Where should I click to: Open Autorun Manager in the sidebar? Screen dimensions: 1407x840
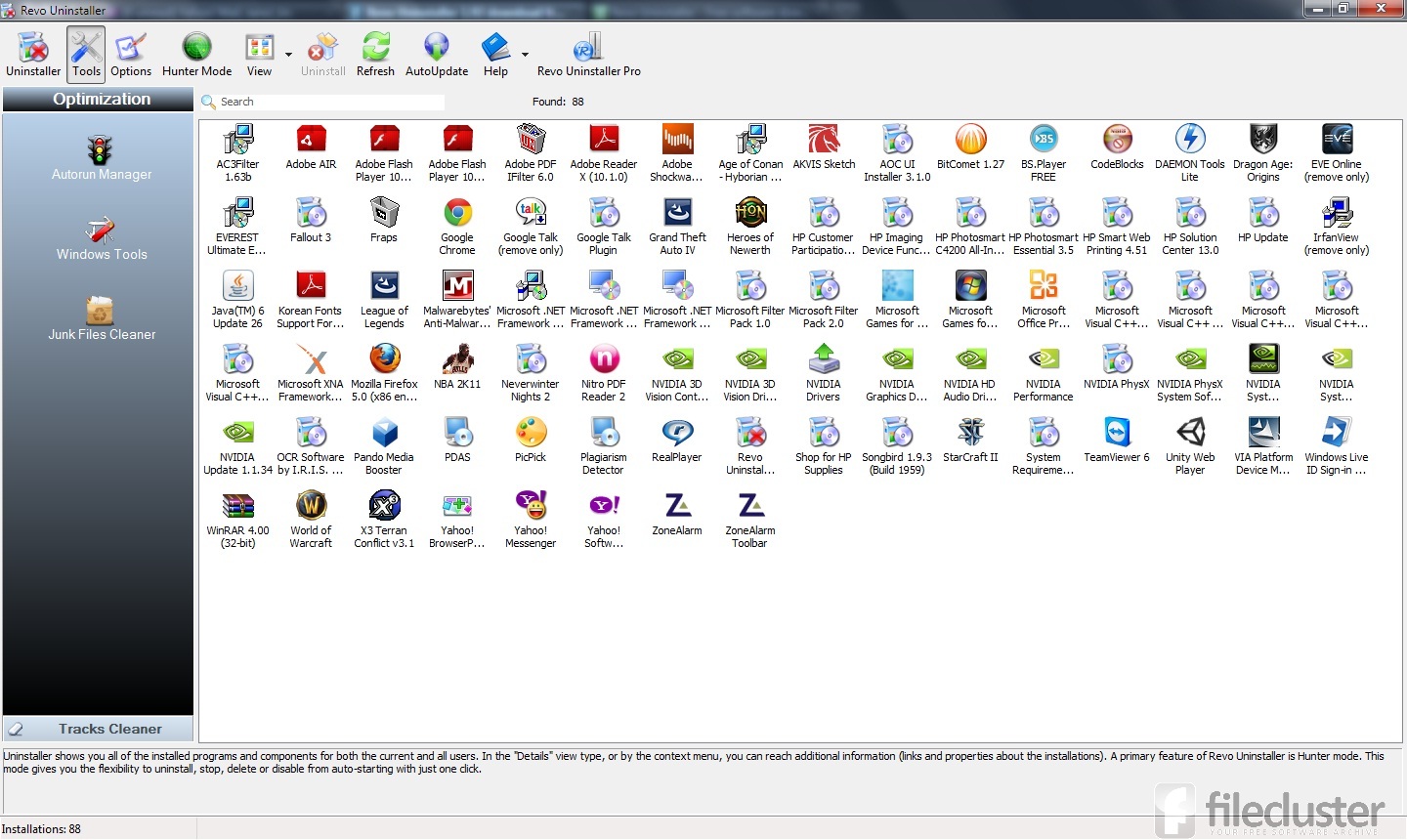(102, 158)
